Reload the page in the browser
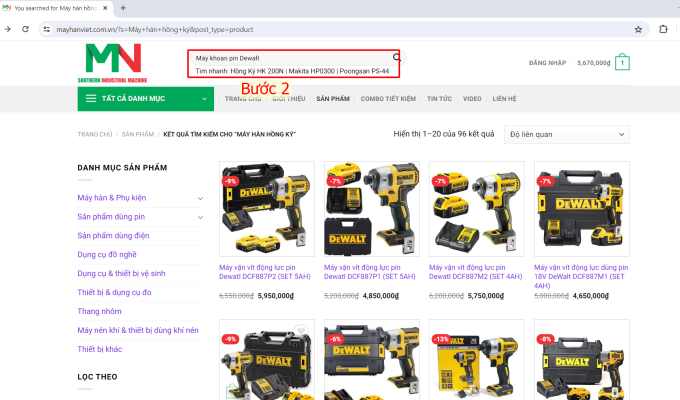Image resolution: width=680 pixels, height=400 pixels. [24, 29]
